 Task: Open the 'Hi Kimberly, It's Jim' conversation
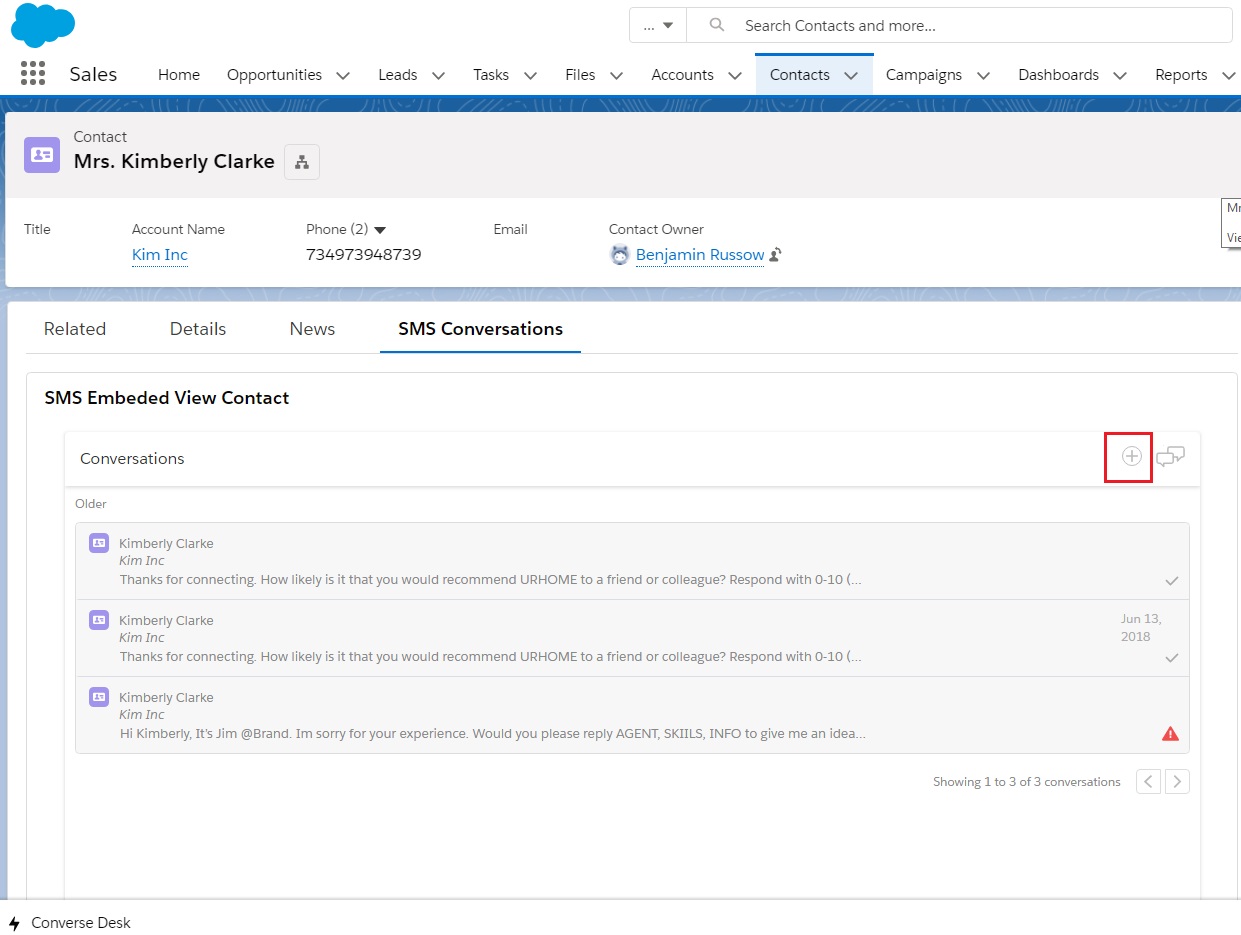[632, 715]
